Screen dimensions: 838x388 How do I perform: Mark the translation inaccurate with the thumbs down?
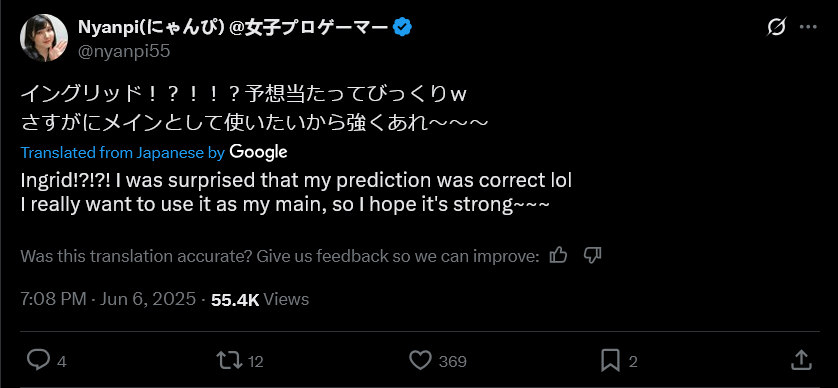click(592, 255)
